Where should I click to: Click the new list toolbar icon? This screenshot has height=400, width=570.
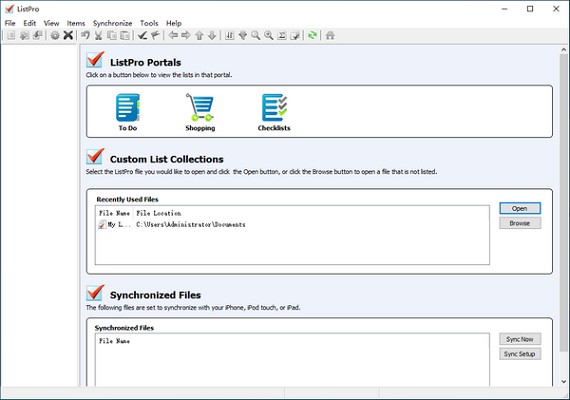(x=11, y=35)
